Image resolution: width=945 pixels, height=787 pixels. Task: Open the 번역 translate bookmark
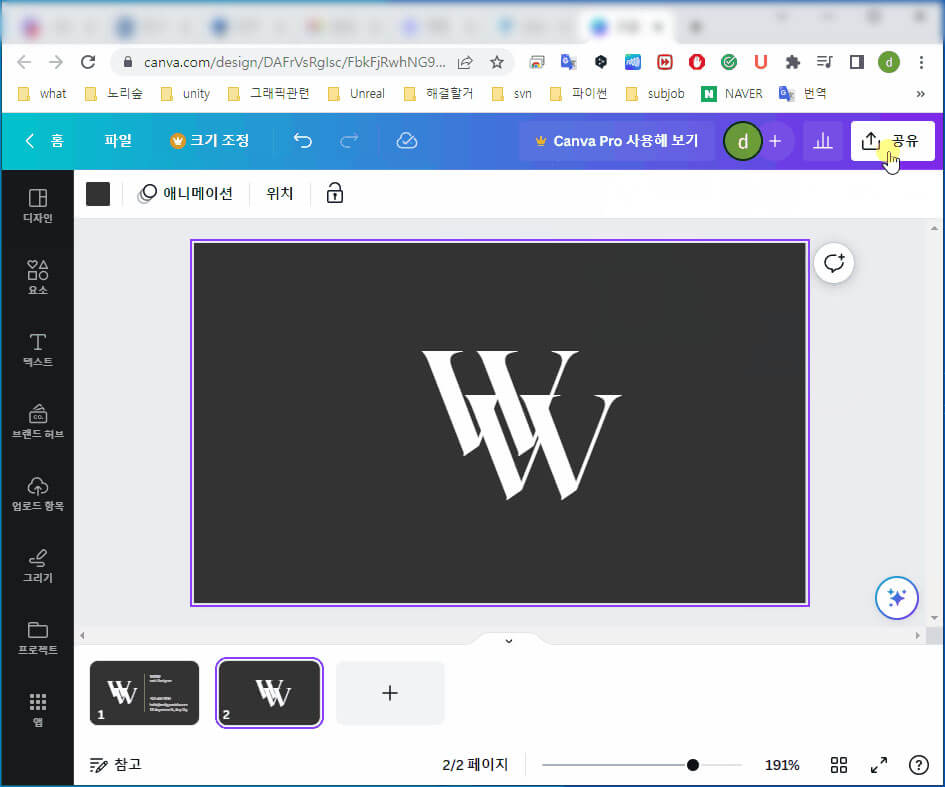point(802,93)
